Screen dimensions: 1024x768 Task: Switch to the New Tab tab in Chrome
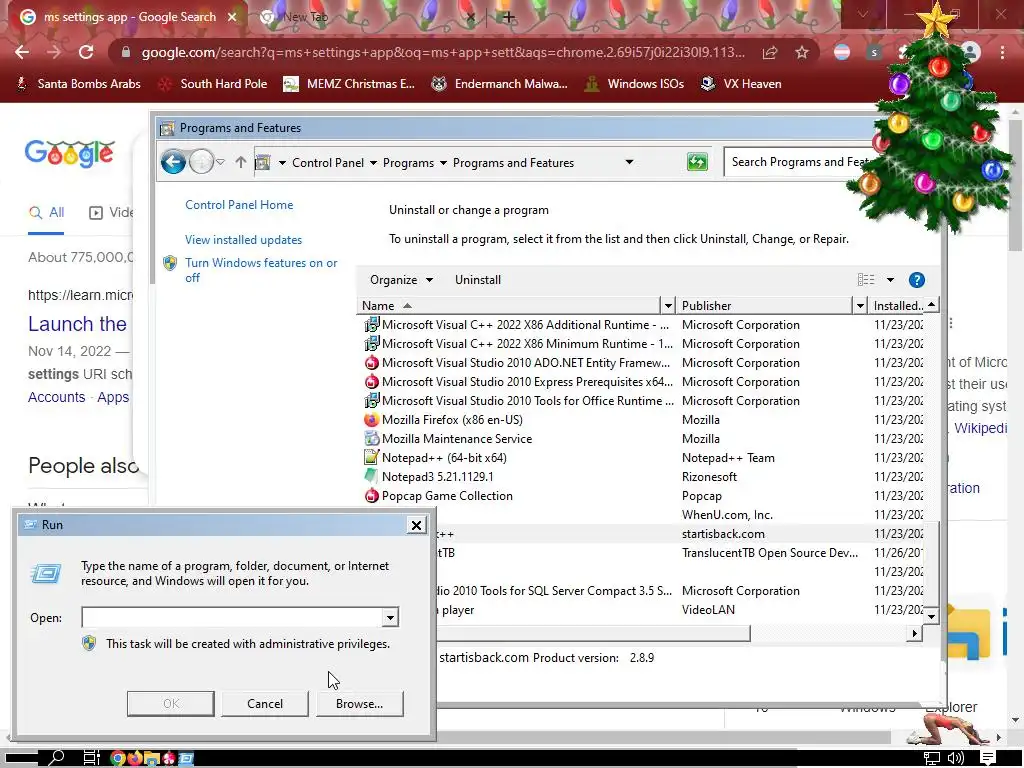368,17
